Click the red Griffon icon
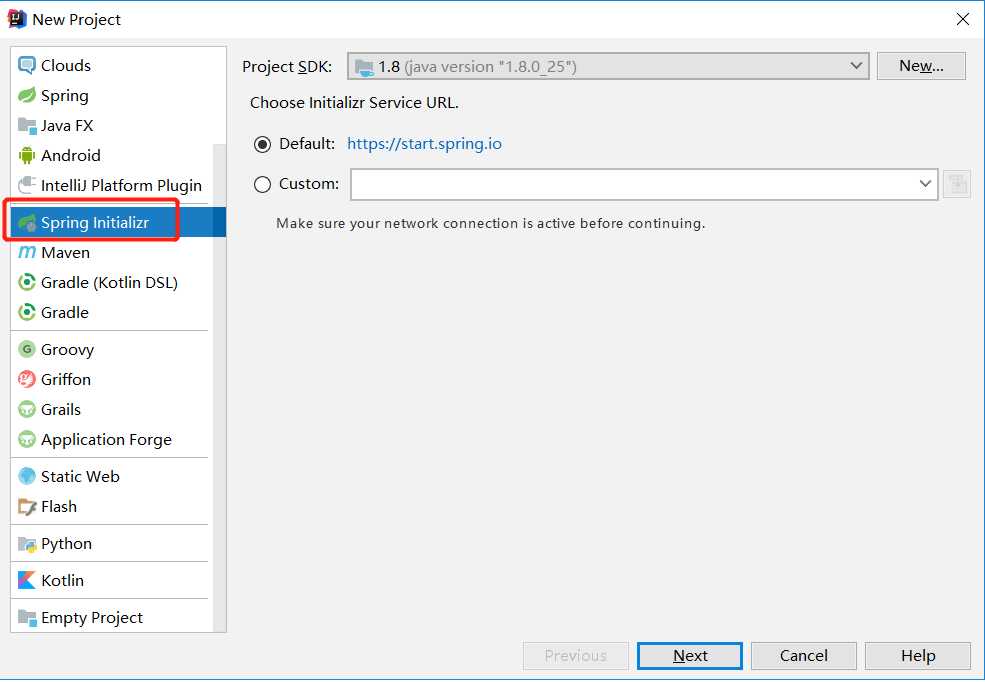The image size is (985, 682). 26,379
